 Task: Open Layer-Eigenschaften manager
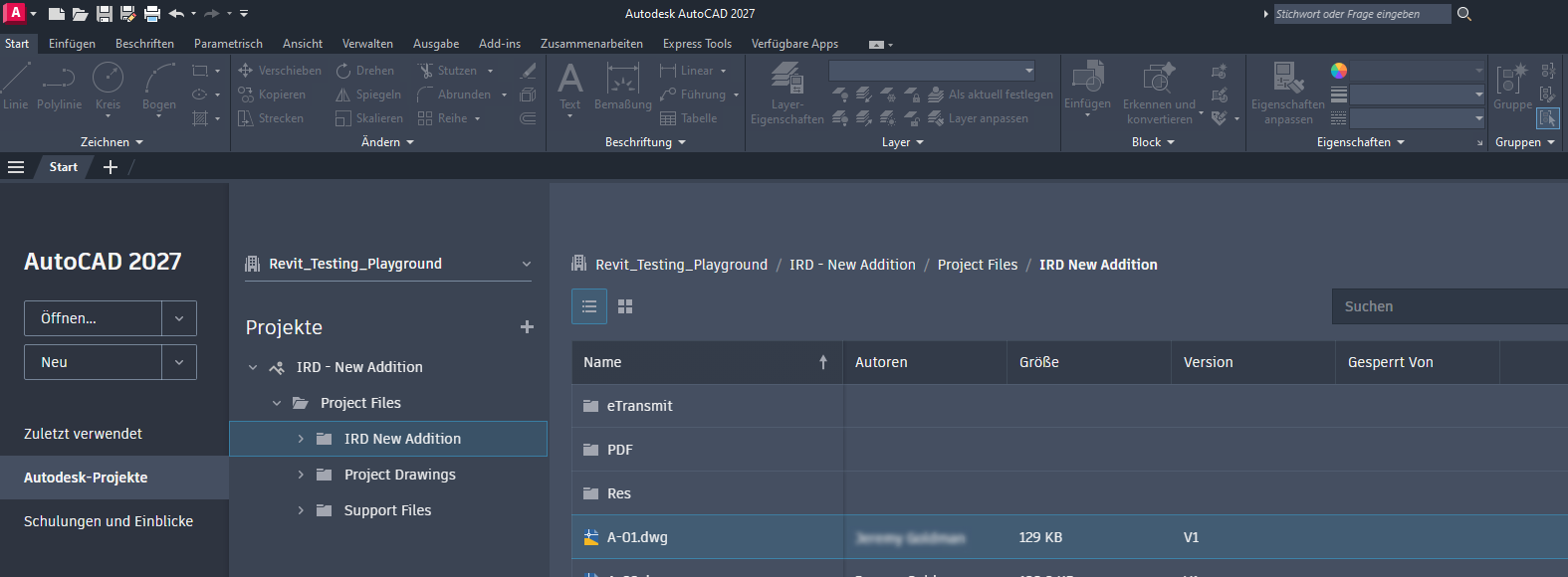(x=787, y=93)
